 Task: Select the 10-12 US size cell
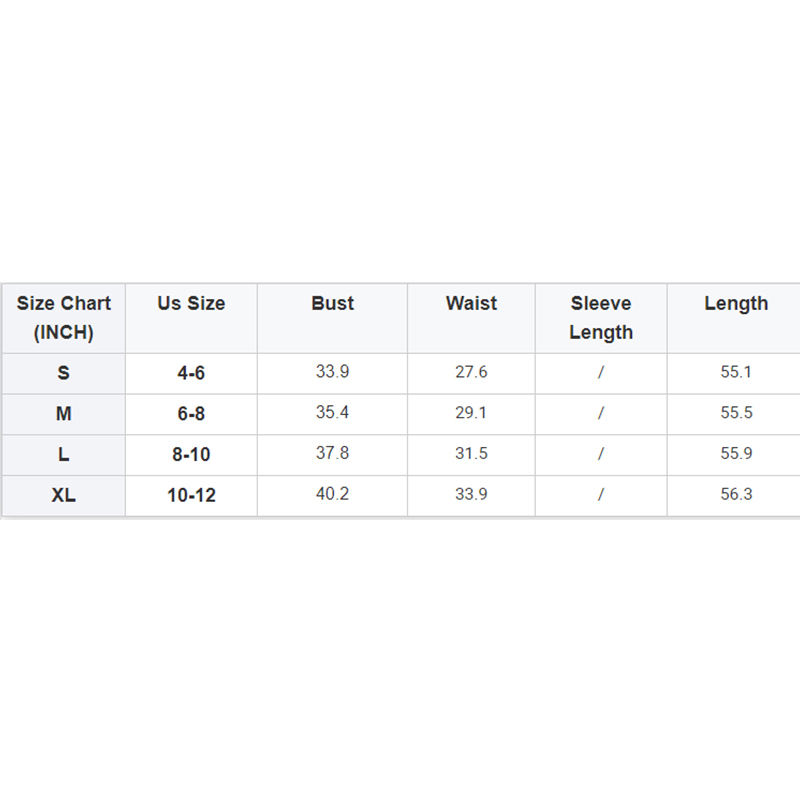point(191,496)
